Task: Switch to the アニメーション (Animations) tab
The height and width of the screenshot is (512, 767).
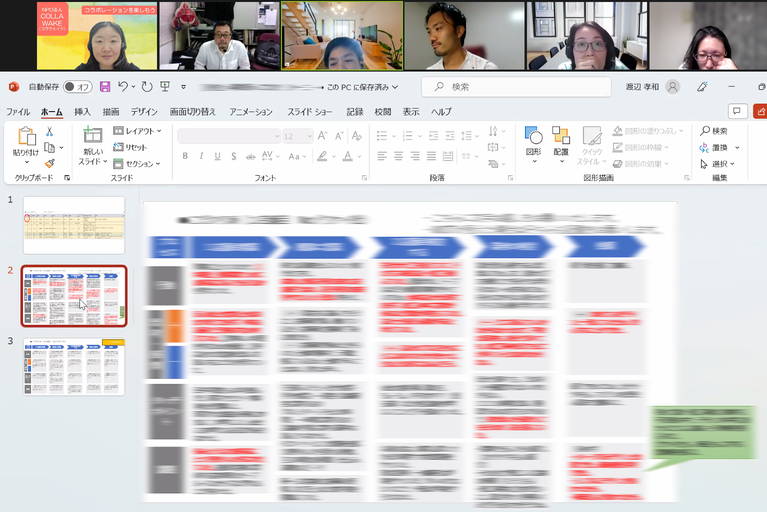Action: click(x=251, y=112)
